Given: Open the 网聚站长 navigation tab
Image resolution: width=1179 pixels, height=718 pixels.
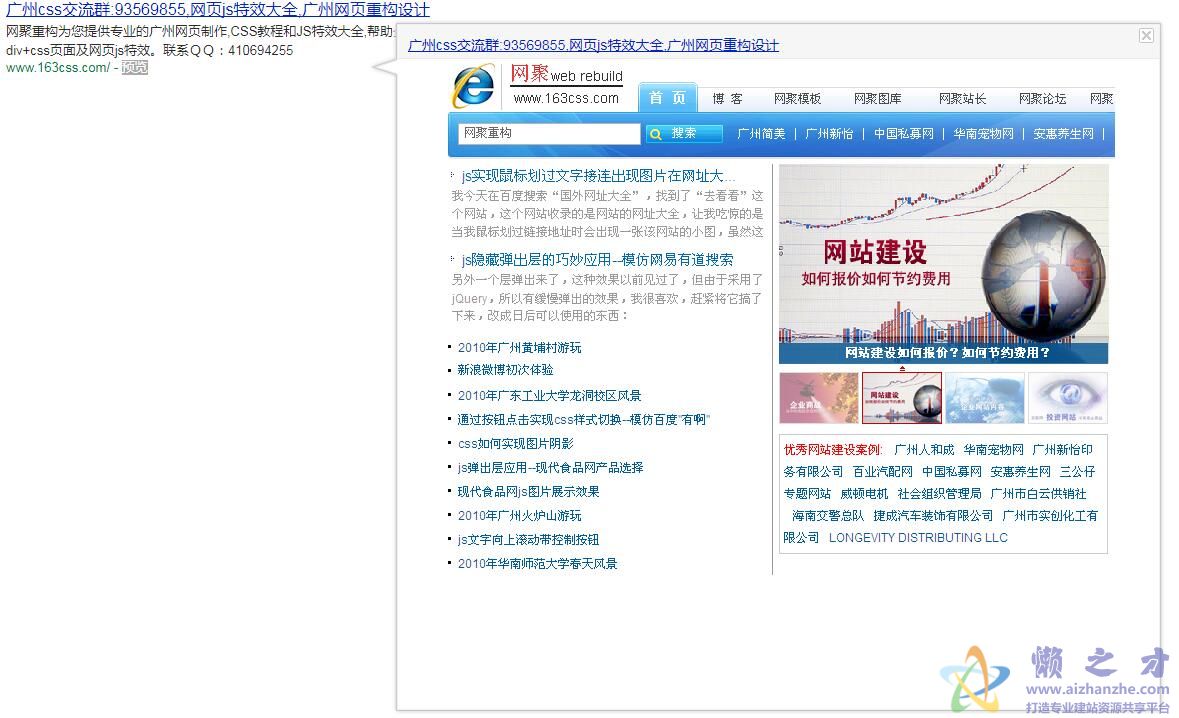Looking at the screenshot, I should [x=962, y=98].
